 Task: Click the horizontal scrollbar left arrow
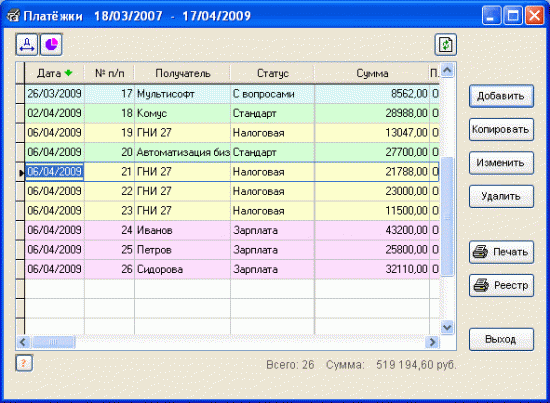[x=23, y=342]
